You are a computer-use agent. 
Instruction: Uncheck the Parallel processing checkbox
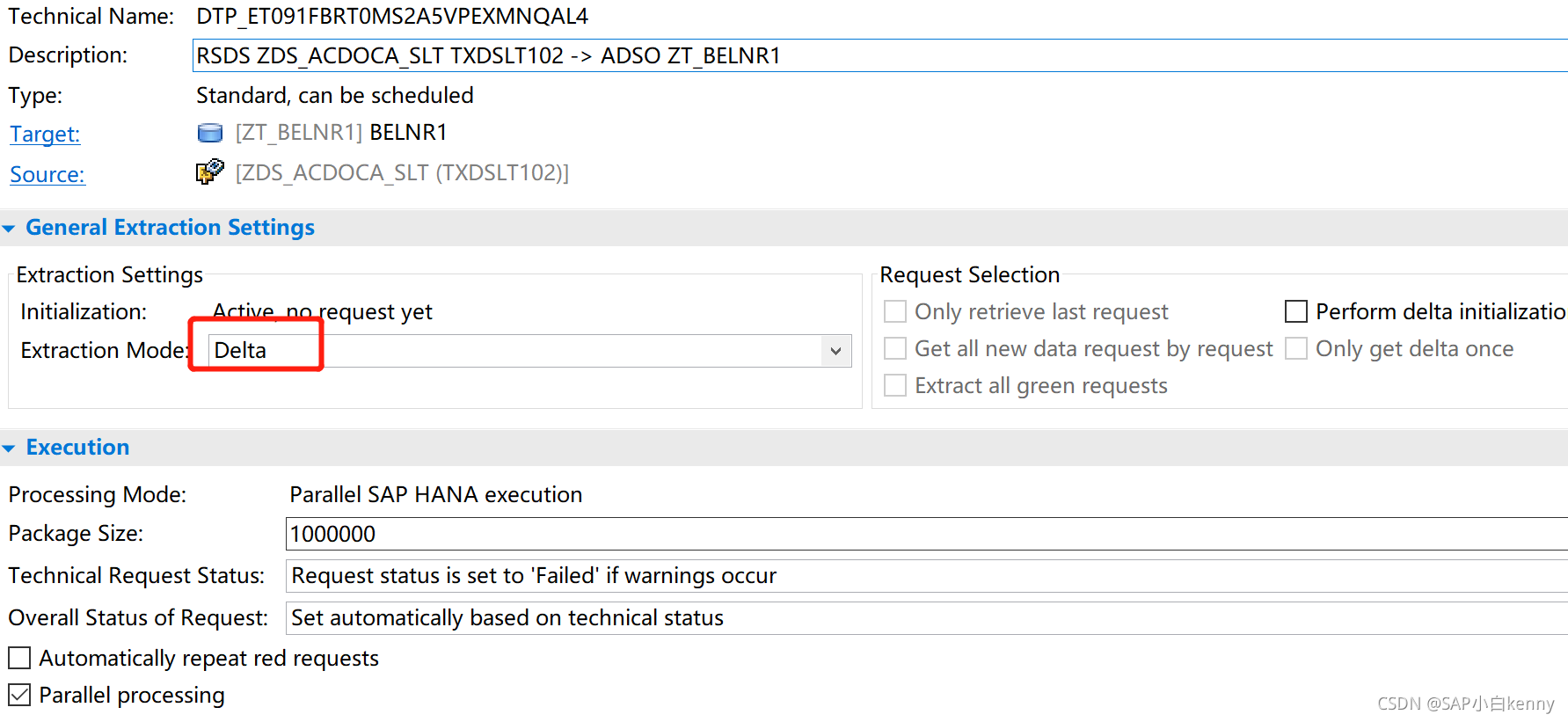[19, 696]
